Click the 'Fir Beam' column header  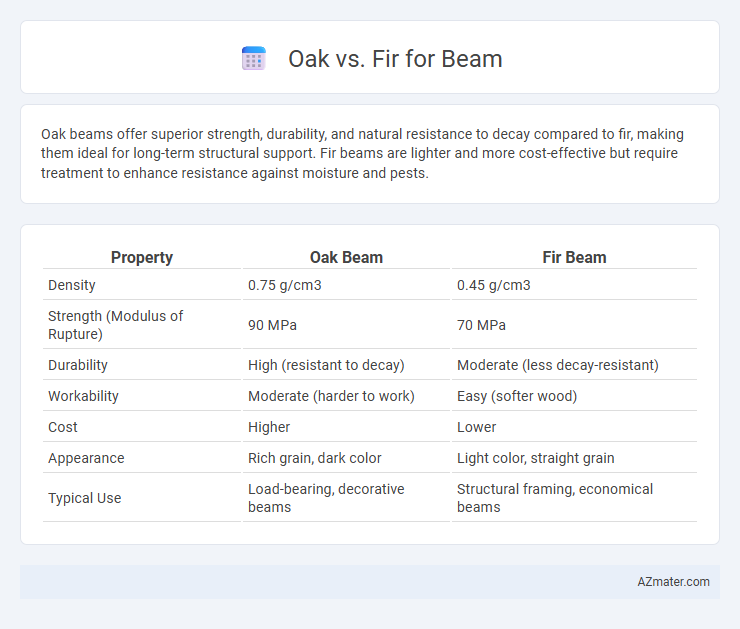point(574,257)
